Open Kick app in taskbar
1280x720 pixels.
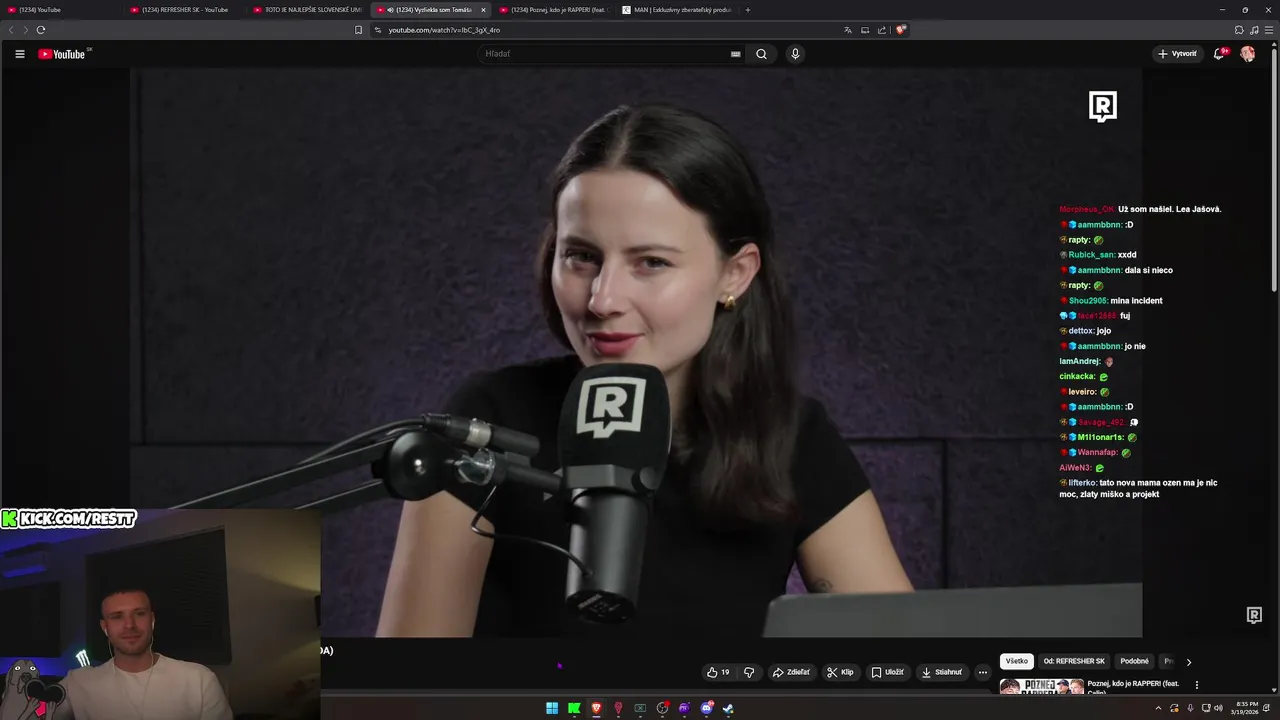pos(574,708)
